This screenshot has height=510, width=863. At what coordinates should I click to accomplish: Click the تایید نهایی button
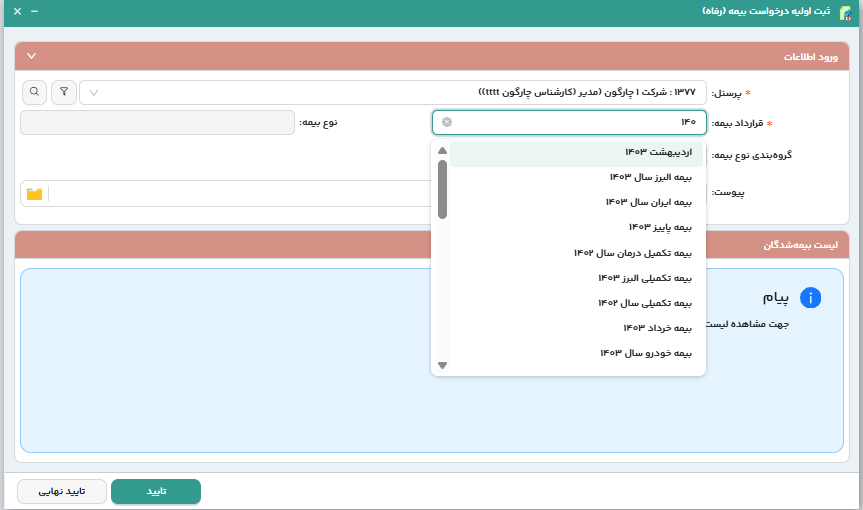[62, 491]
